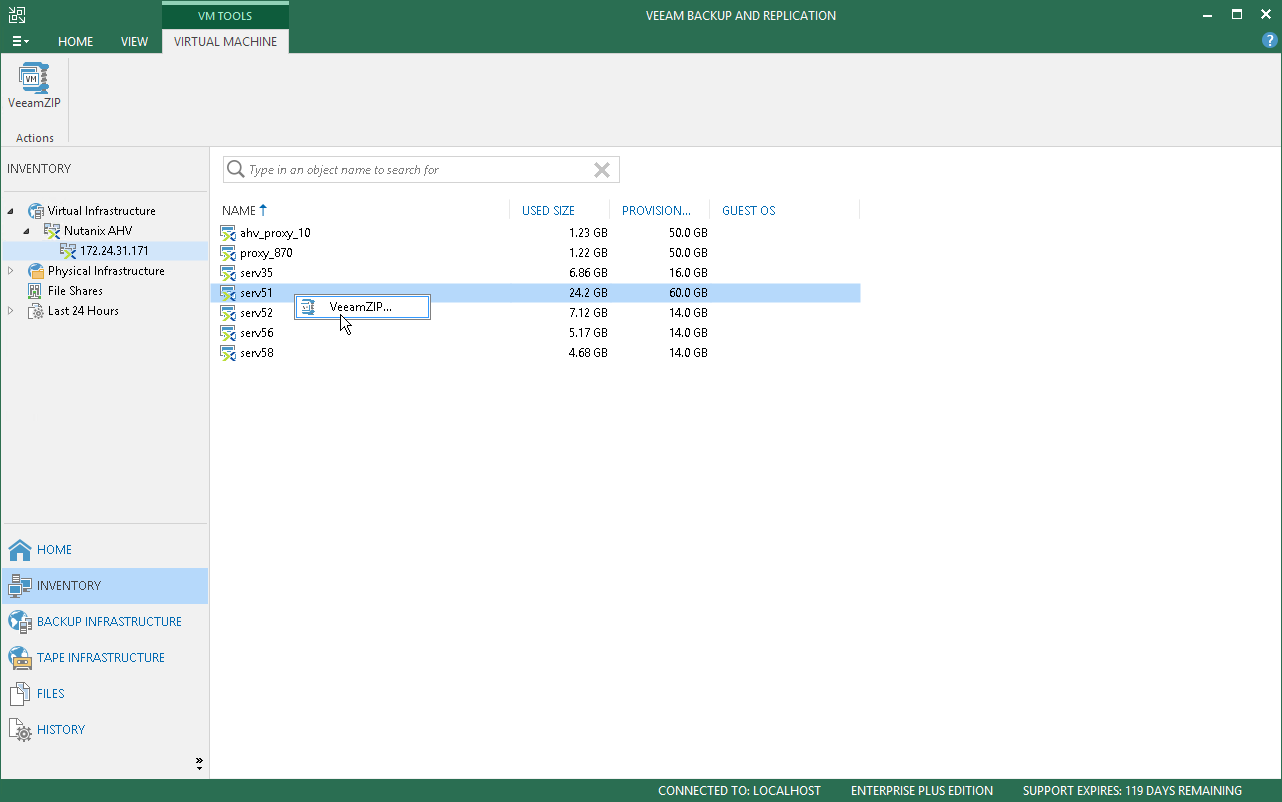Click the Virtual Infrastructure tree icon
The width and height of the screenshot is (1282, 802).
point(36,211)
